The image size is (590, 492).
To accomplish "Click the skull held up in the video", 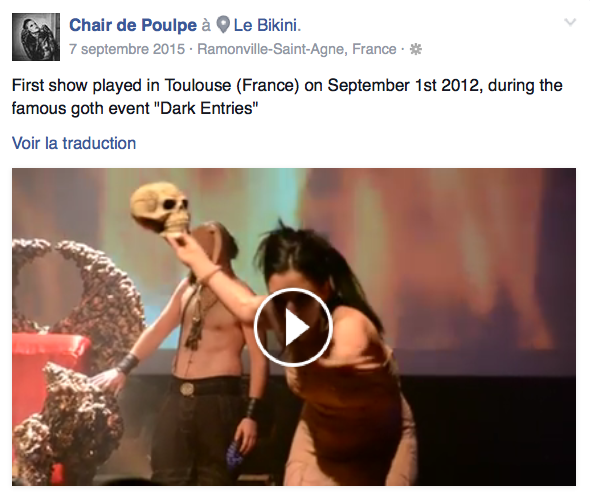I will tap(160, 209).
